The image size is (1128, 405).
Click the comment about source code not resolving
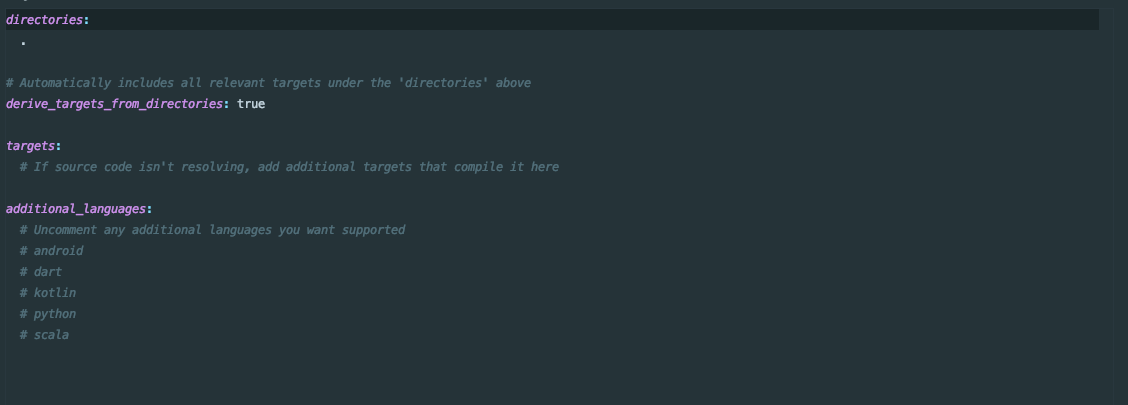tap(289, 167)
